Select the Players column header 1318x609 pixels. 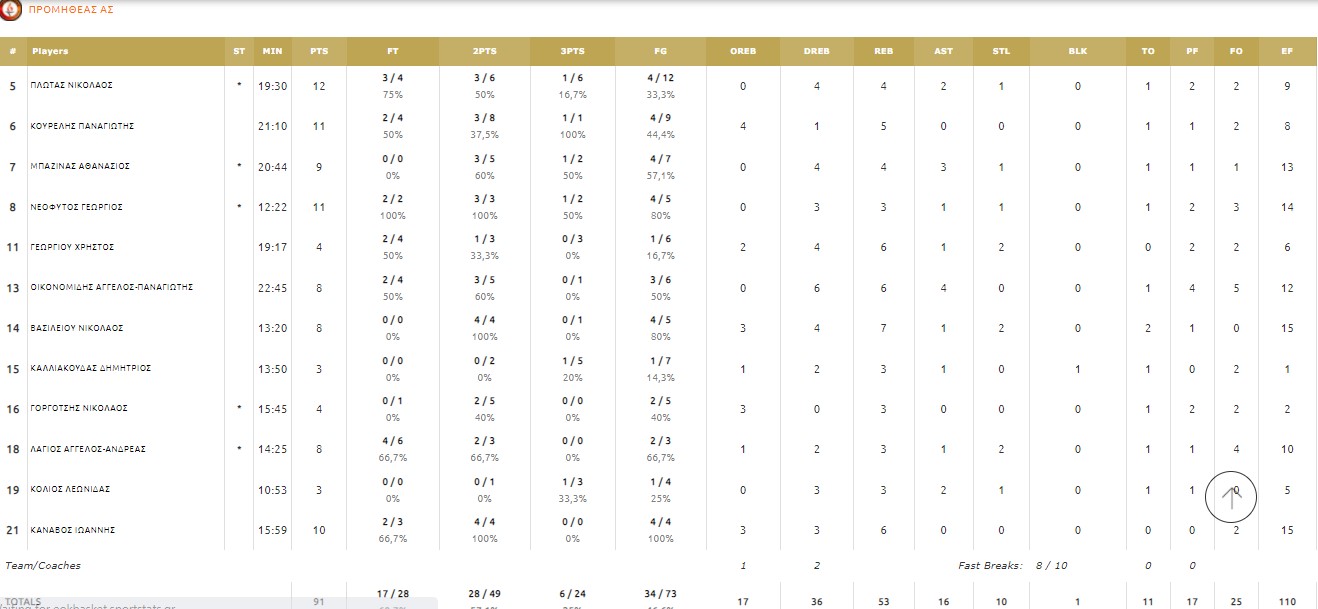tap(50, 51)
